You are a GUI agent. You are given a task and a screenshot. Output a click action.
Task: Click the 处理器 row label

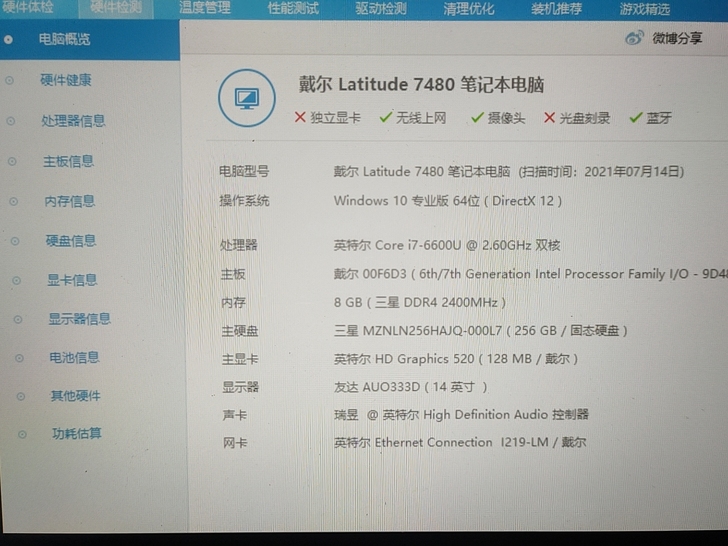click(239, 245)
